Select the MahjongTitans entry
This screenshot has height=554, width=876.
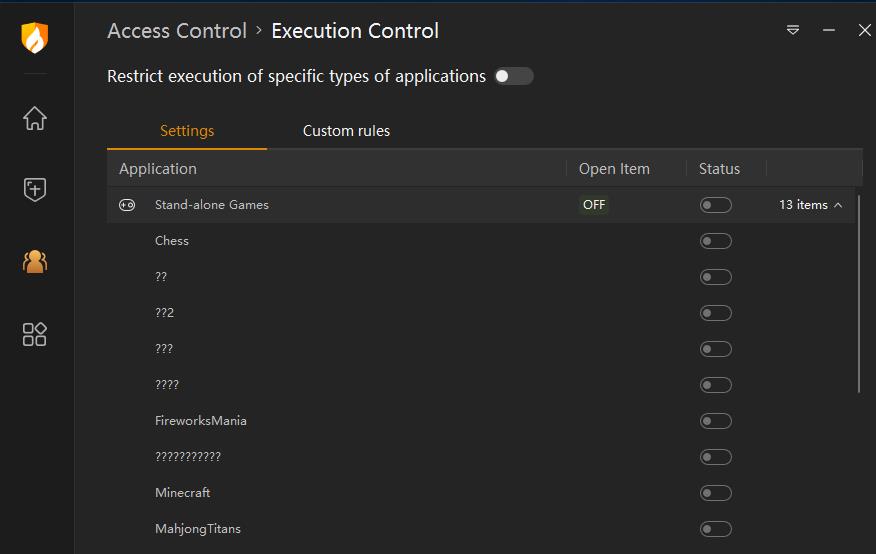pyautogui.click(x=198, y=529)
